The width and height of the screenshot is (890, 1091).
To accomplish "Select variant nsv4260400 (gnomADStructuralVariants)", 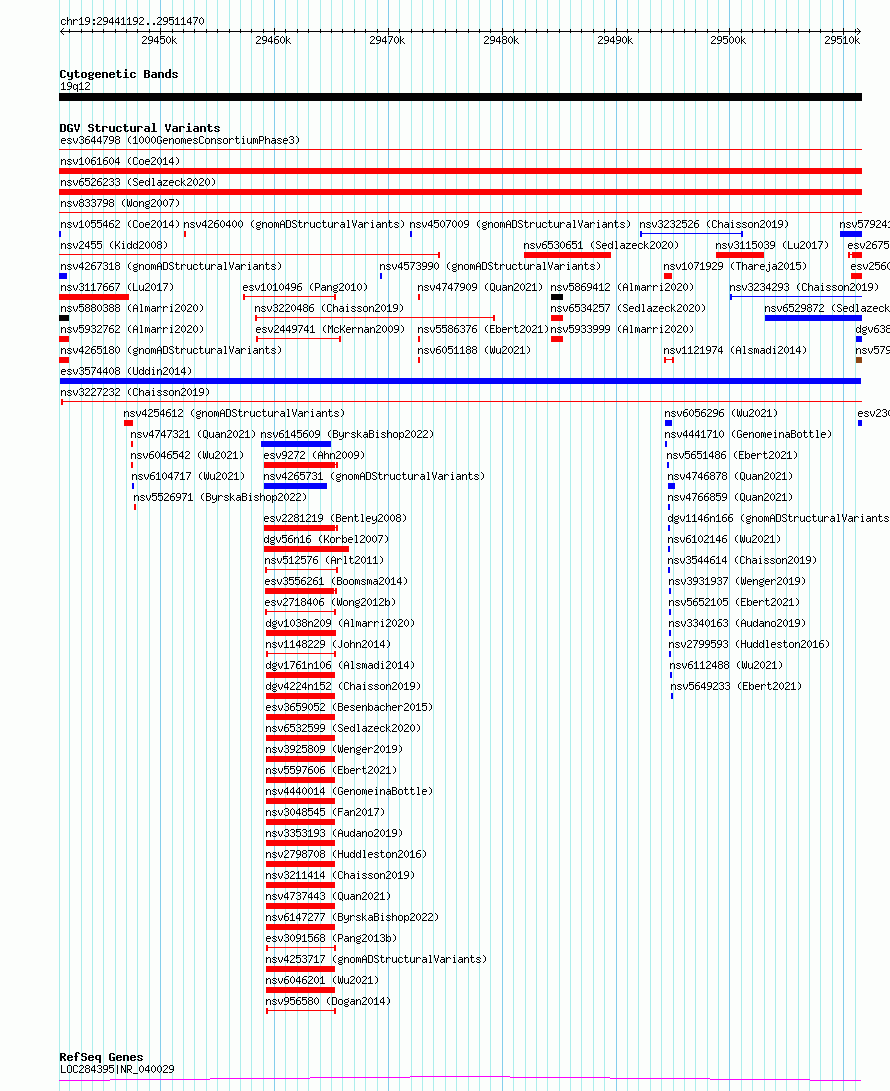I will (x=294, y=224).
